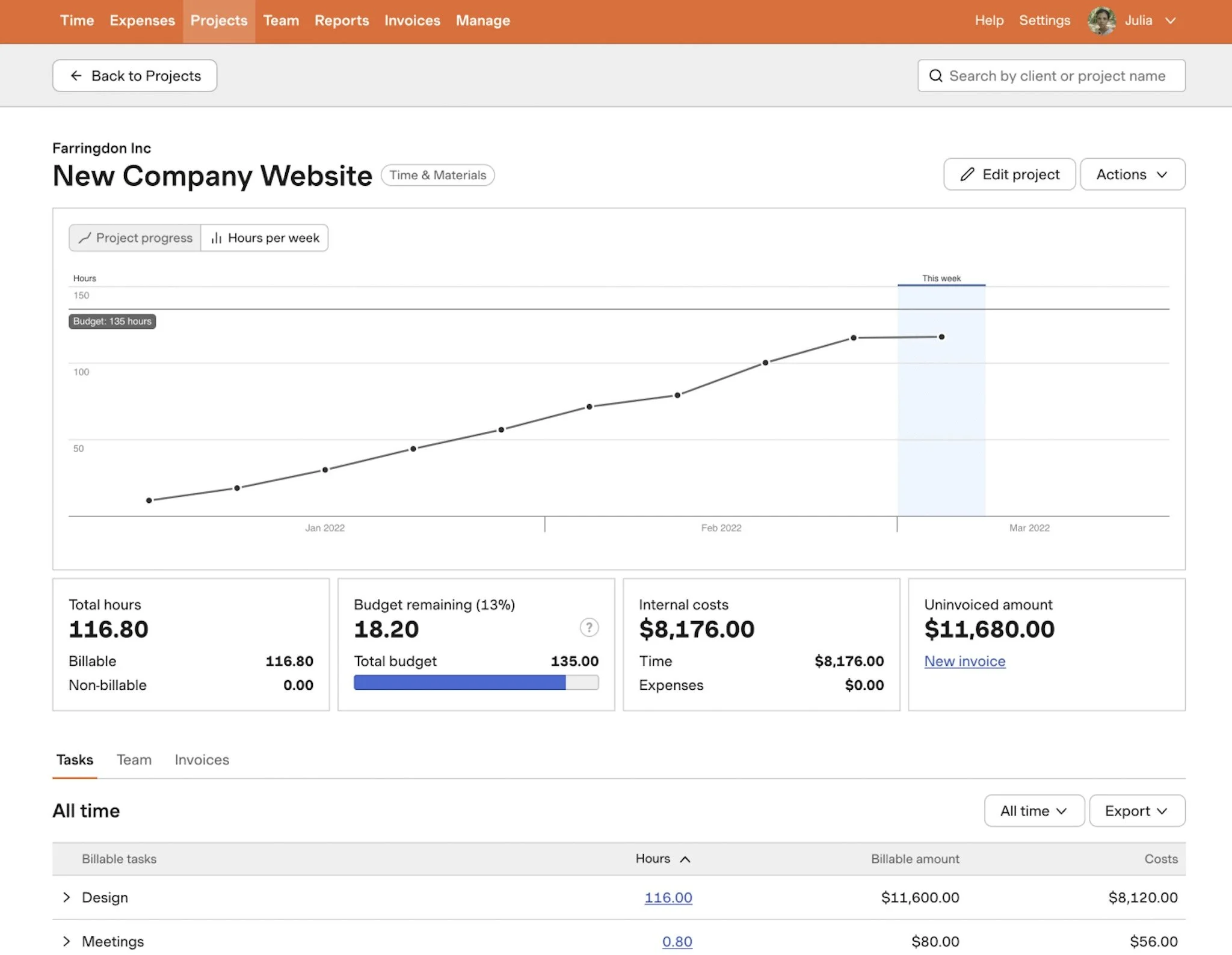Open the Actions dropdown

(x=1132, y=174)
